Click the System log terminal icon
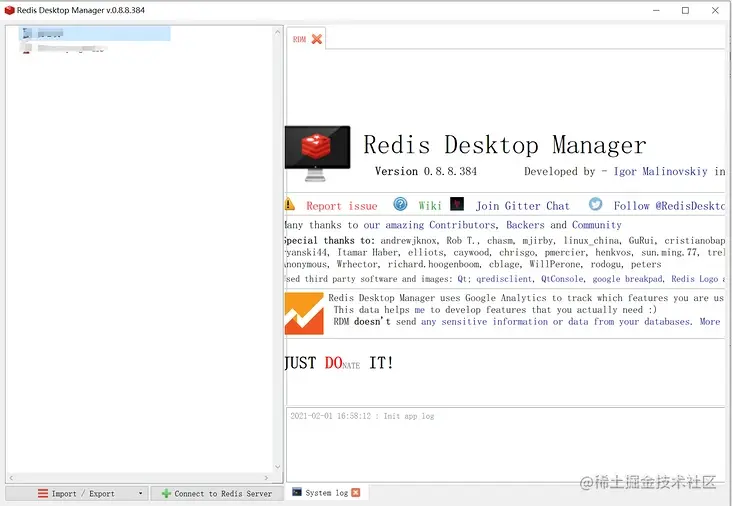 click(297, 492)
